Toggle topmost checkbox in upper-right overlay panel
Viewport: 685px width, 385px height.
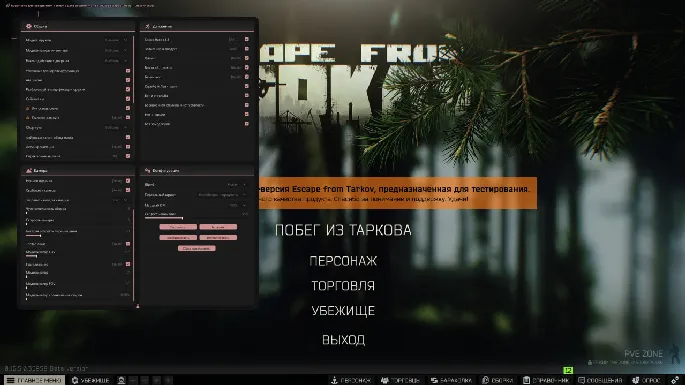pyautogui.click(x=246, y=39)
